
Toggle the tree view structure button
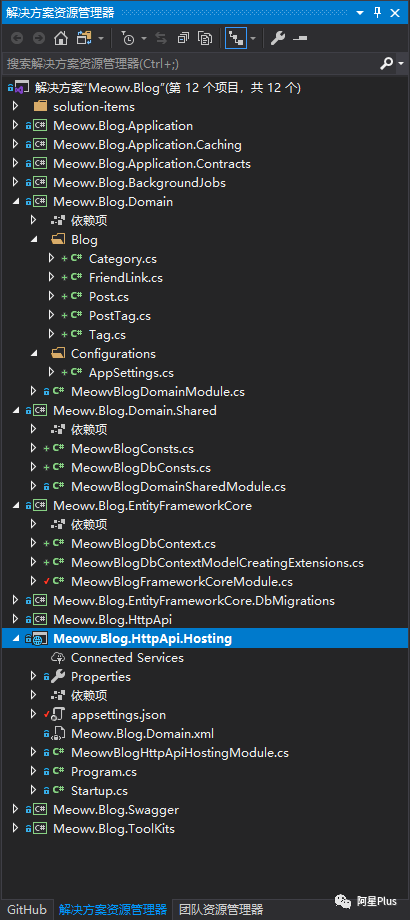[236, 39]
